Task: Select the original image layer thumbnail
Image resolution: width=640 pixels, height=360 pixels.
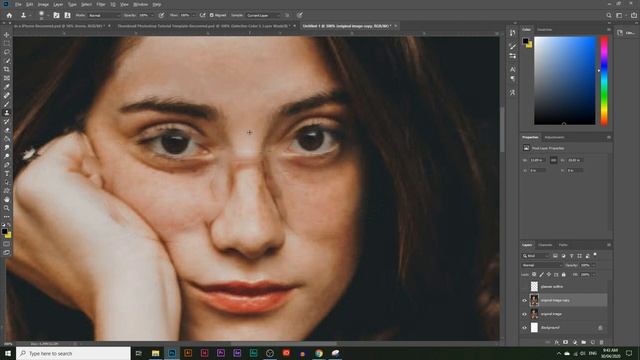Action: (534, 314)
